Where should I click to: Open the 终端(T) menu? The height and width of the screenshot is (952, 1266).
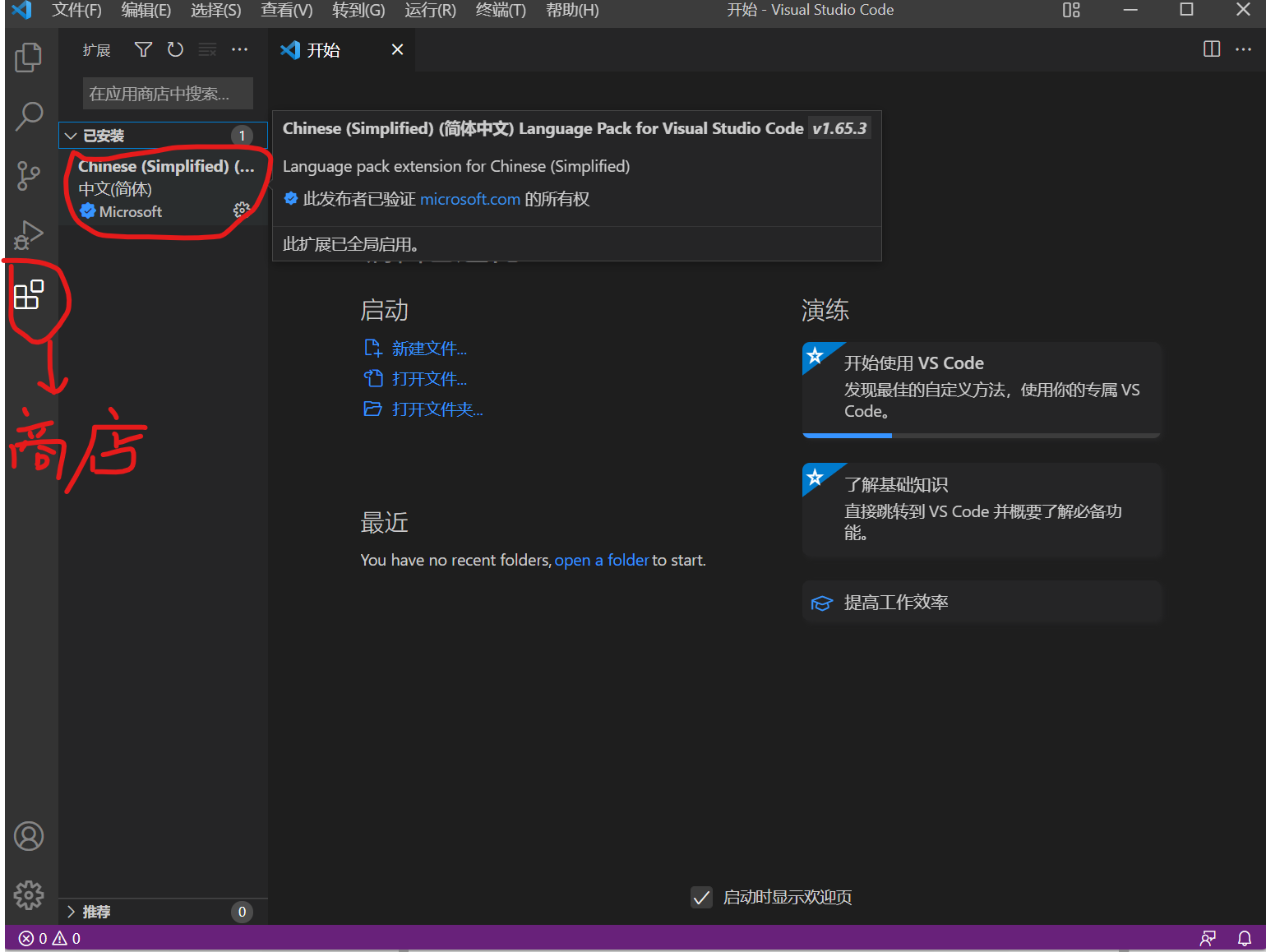click(500, 11)
